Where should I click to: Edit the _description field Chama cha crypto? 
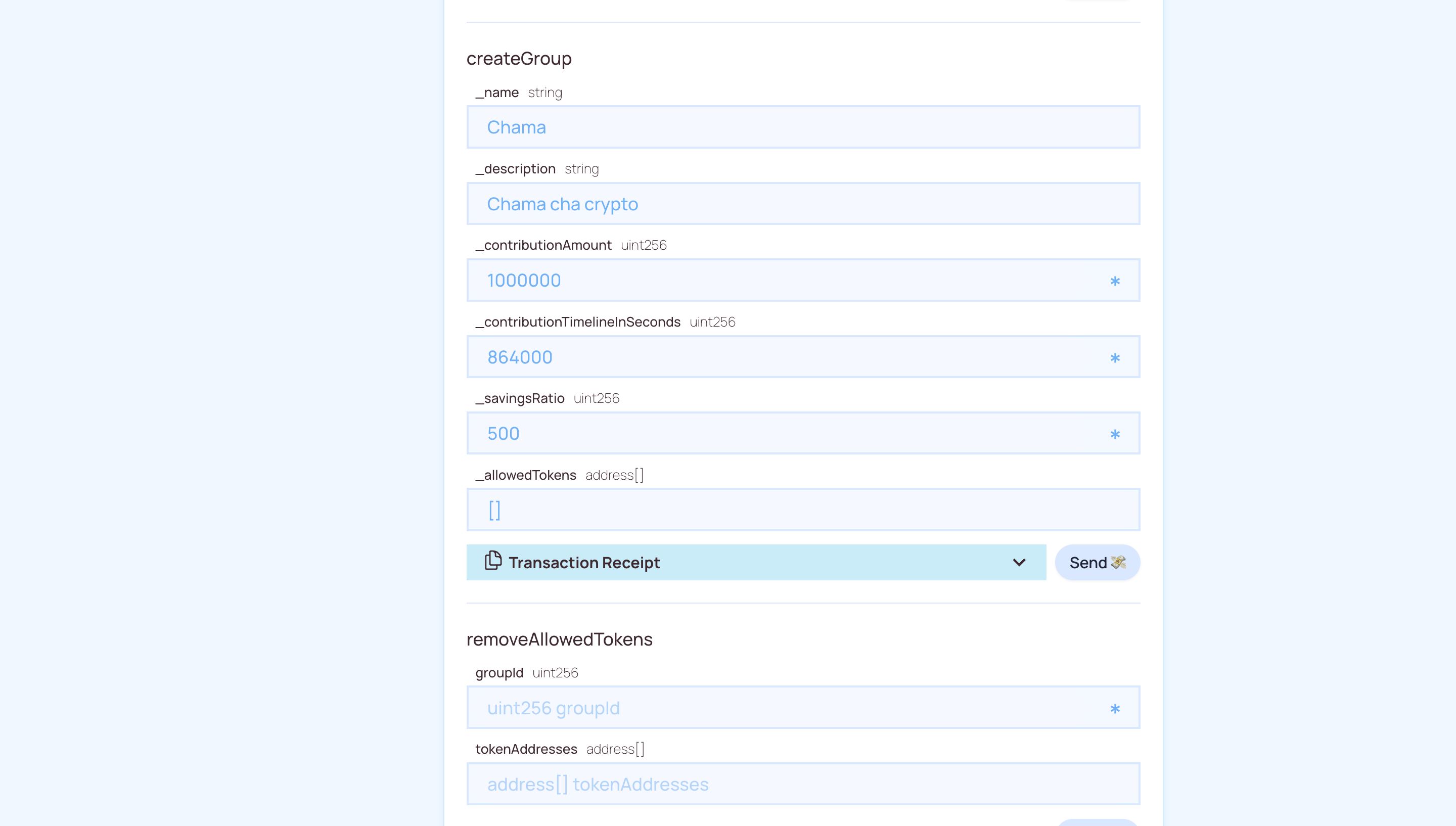(803, 204)
